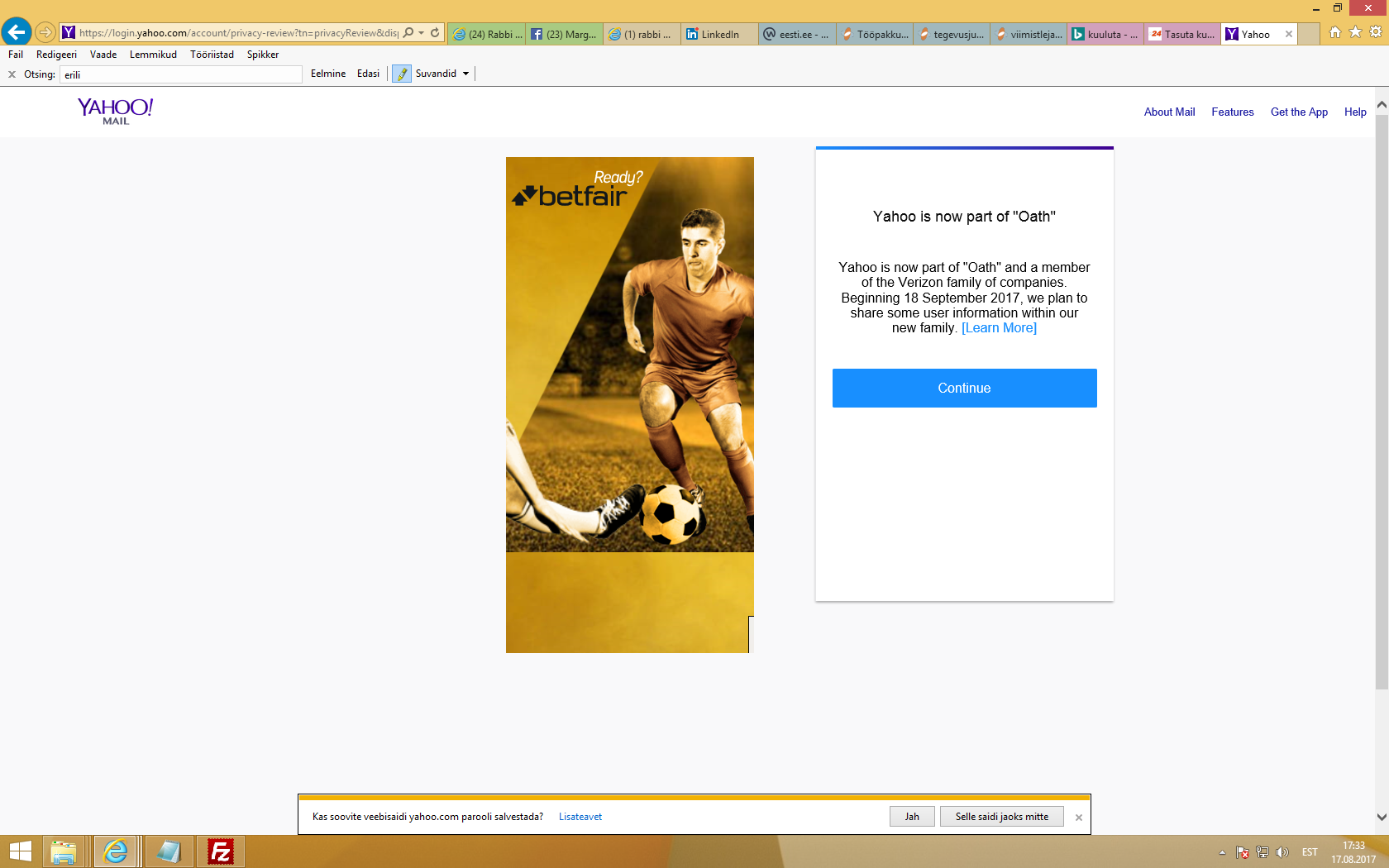Click Jah to save the password
Viewport: 1389px width, 868px height.
coord(912,817)
